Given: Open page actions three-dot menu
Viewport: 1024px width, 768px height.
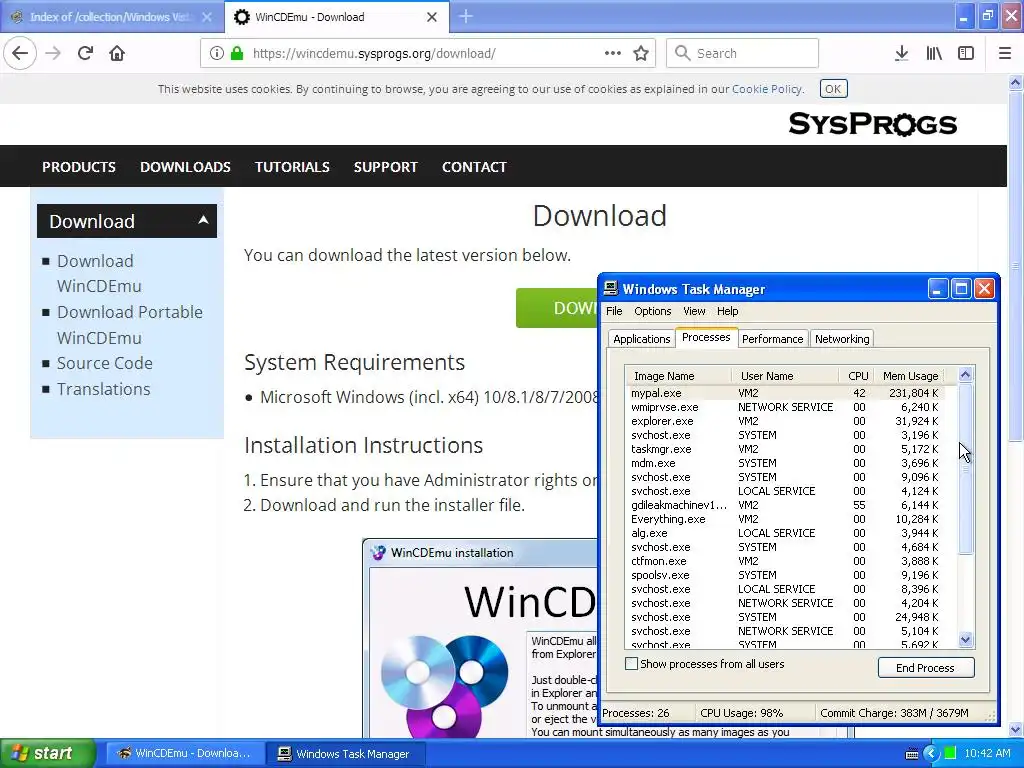Looking at the screenshot, I should 613,53.
